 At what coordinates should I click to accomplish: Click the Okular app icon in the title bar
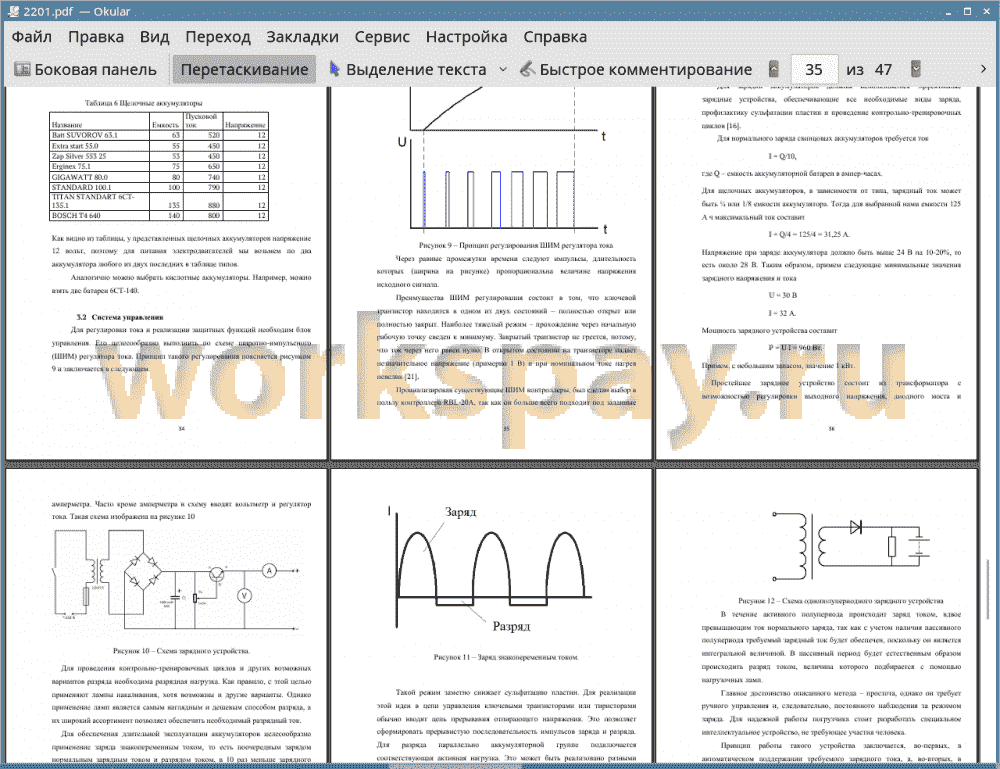(x=13, y=11)
